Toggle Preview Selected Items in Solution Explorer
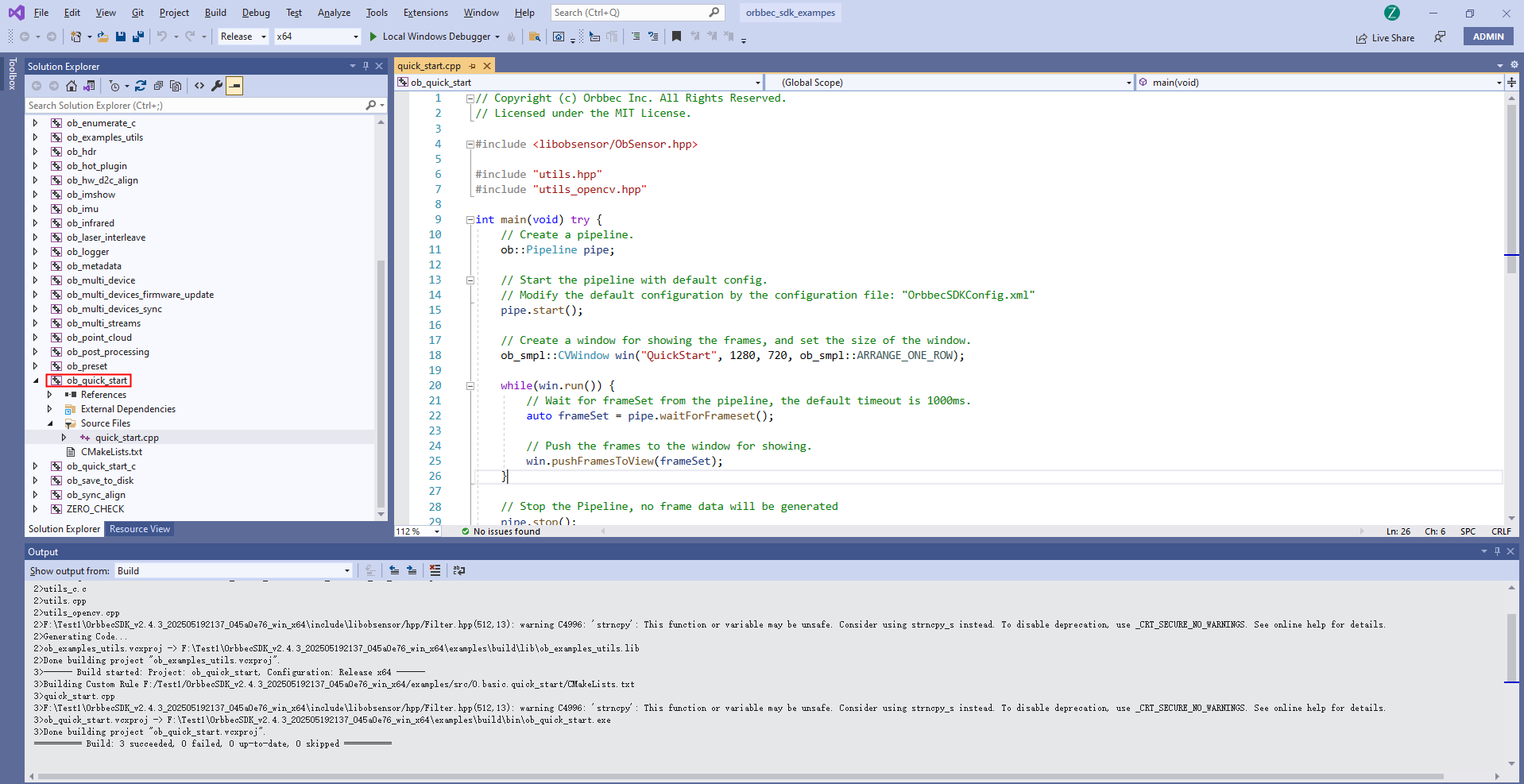1524x784 pixels. [x=234, y=86]
